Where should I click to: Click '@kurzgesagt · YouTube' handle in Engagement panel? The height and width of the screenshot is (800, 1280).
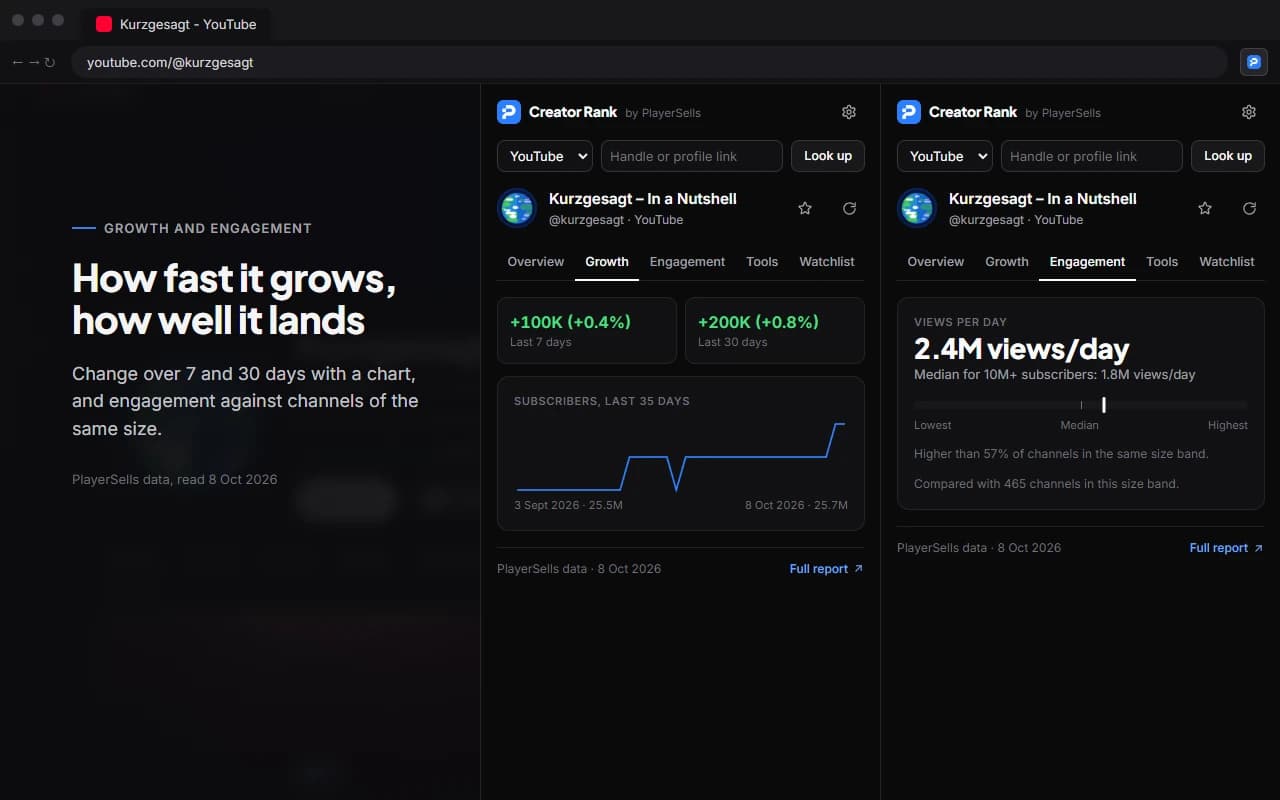(1016, 220)
